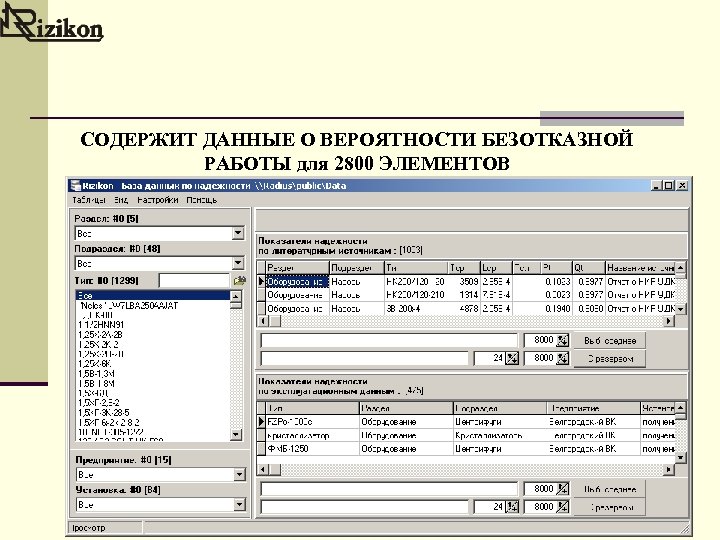Open the Таблицы menu

pos(89,200)
